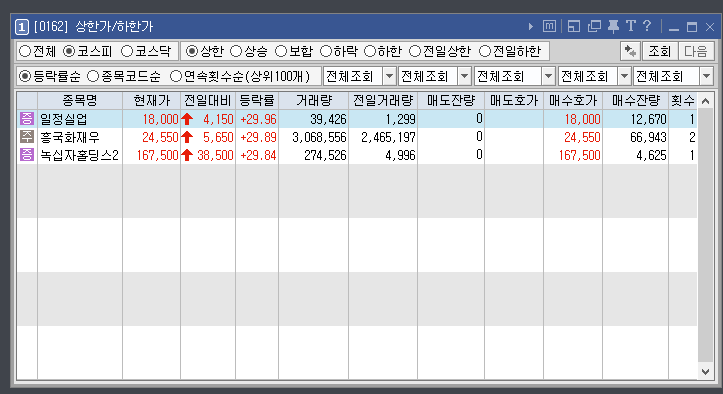The width and height of the screenshot is (723, 394).
Task: Sort by 등락률순 radio option
Action: (x=24, y=76)
